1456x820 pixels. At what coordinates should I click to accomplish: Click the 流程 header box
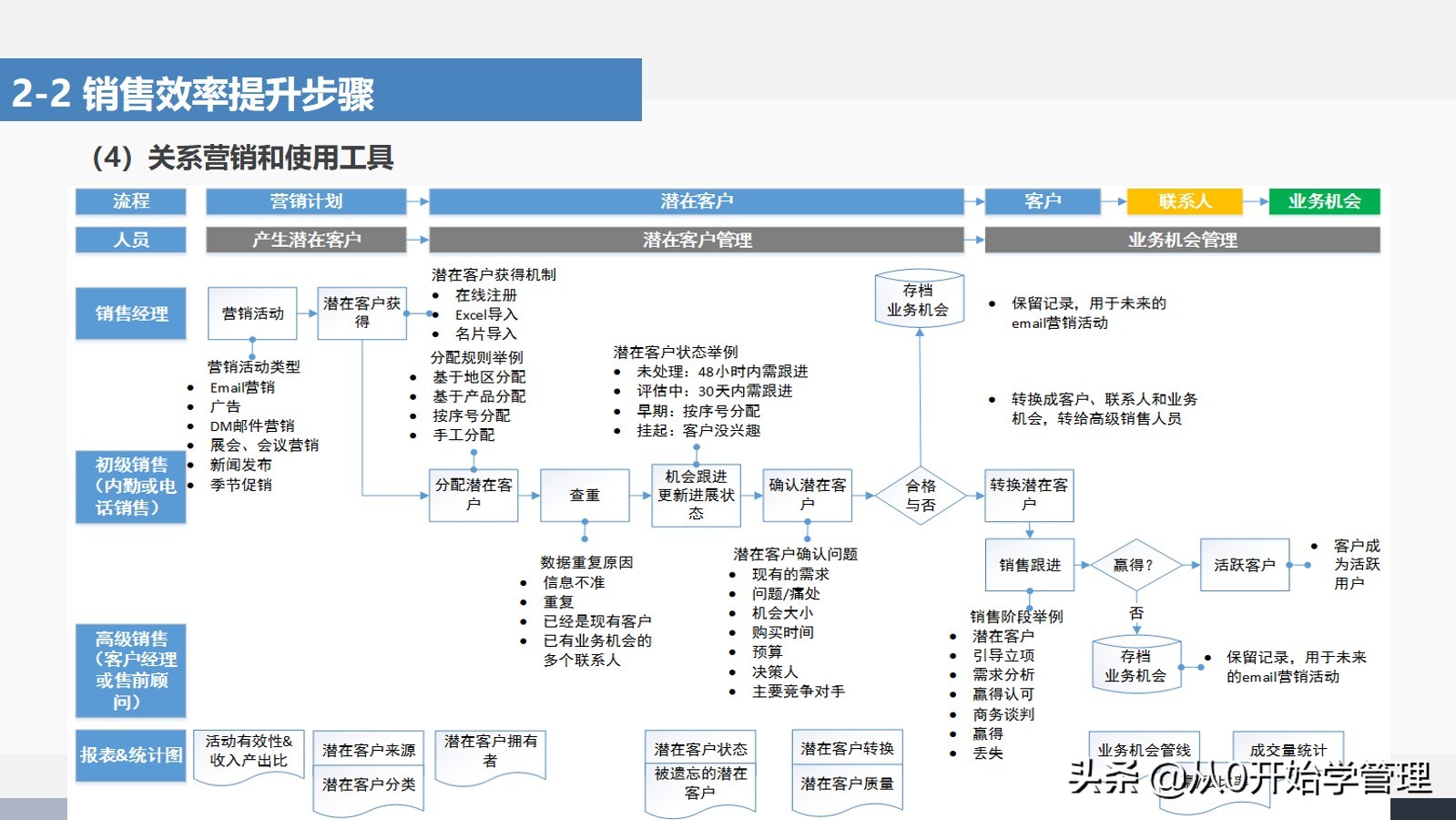tap(131, 201)
